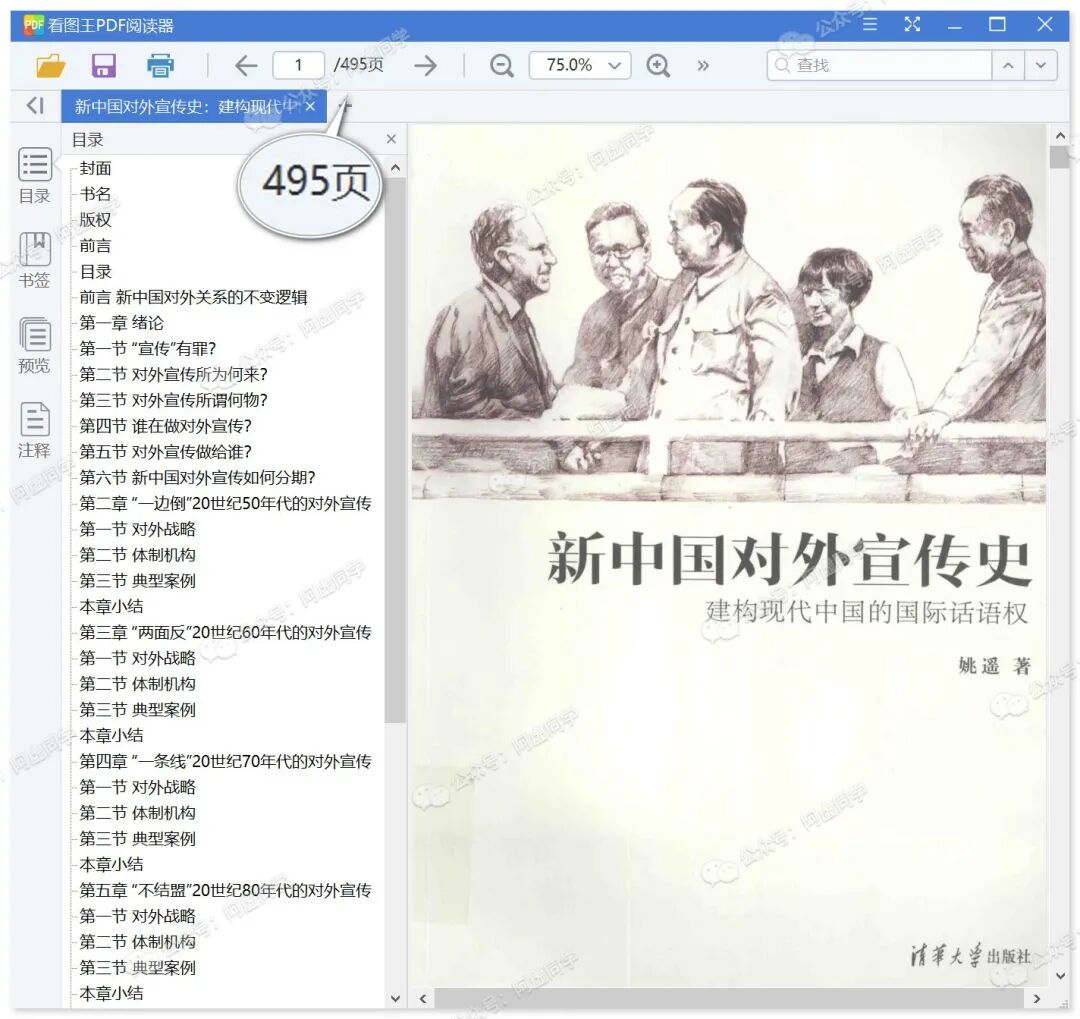This screenshot has height=1019, width=1080.
Task: Collapse the sidebar with the double-arrow toggle
Action: pos(35,106)
